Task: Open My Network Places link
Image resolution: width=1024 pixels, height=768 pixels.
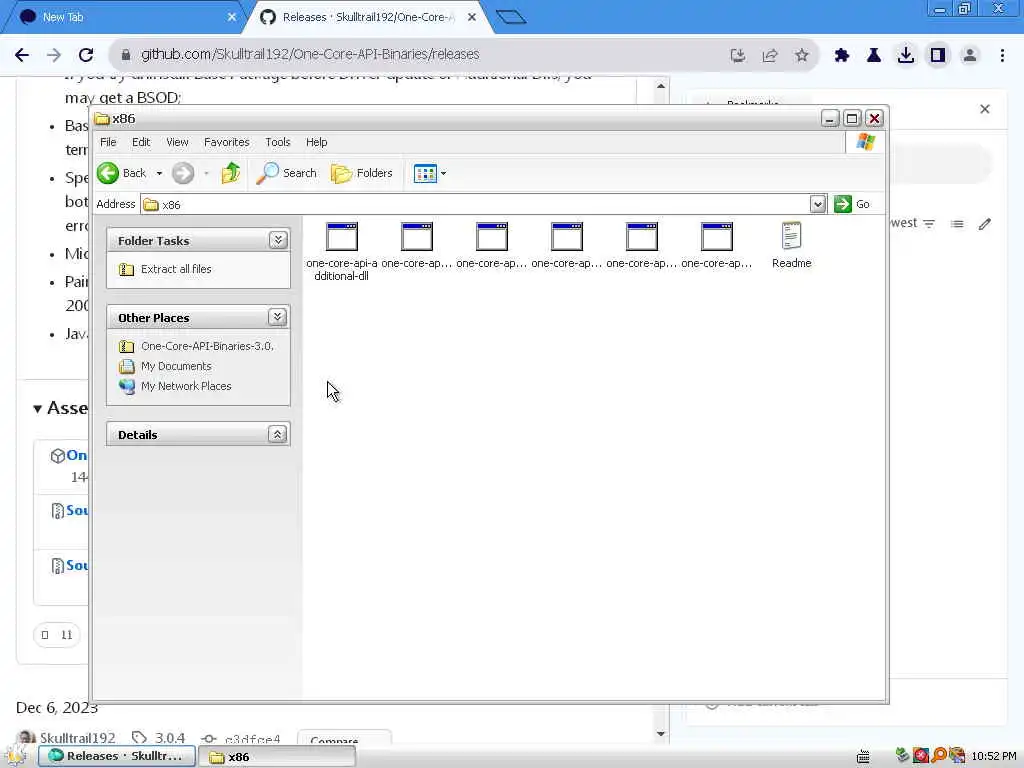Action: [x=186, y=386]
